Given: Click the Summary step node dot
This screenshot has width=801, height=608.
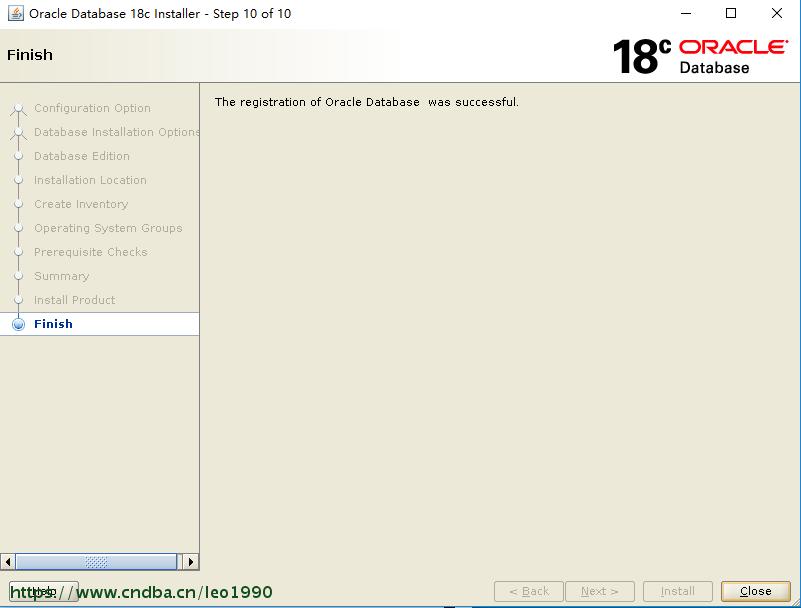Looking at the screenshot, I should [x=18, y=276].
